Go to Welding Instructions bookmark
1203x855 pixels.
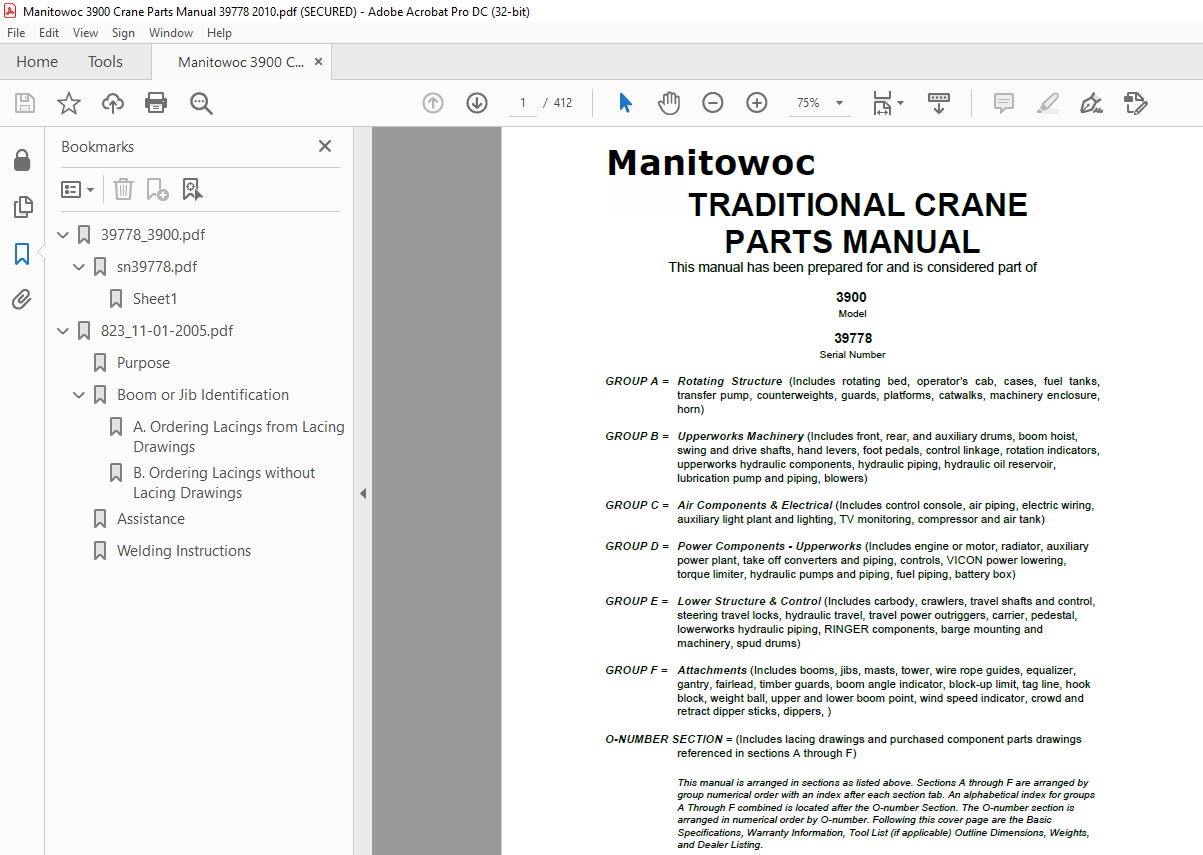tap(184, 551)
